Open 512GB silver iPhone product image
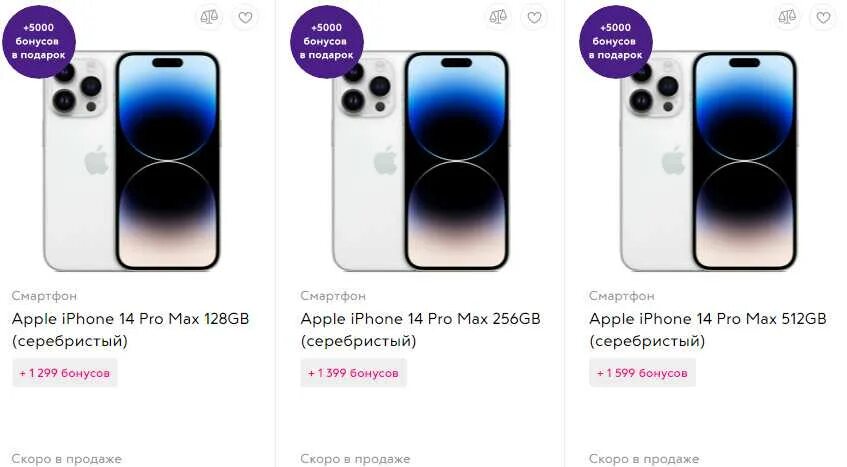The image size is (847, 467). pyautogui.click(x=709, y=161)
